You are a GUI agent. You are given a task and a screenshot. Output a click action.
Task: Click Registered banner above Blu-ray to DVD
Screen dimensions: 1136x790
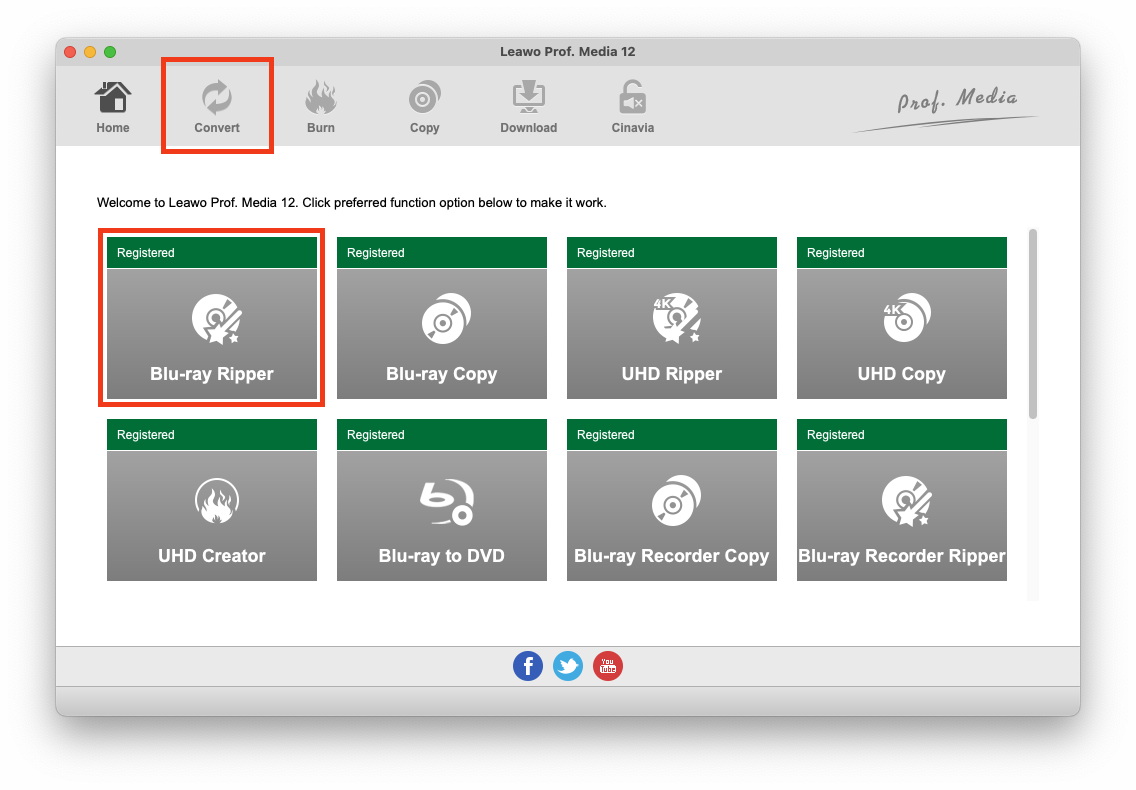pos(442,434)
